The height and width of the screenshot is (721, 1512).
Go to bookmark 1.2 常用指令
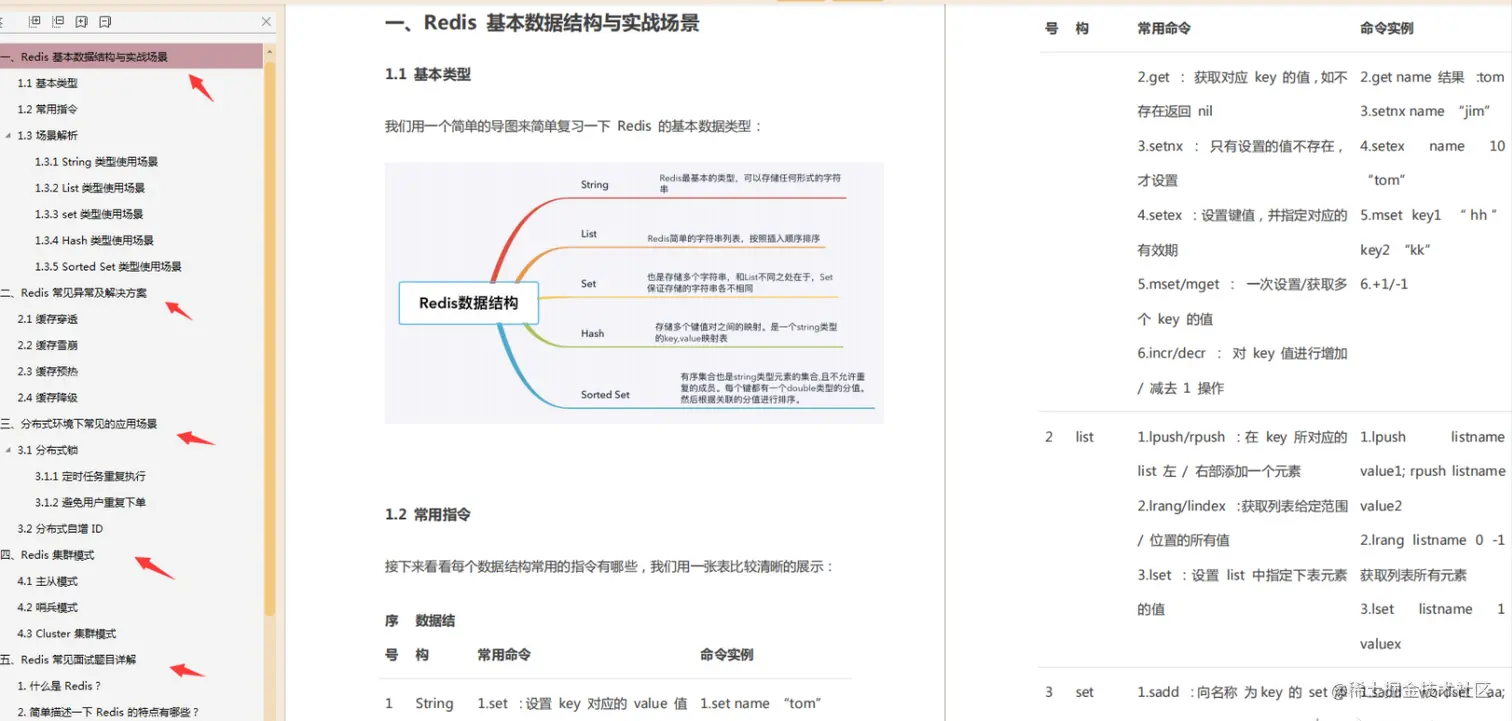47,109
